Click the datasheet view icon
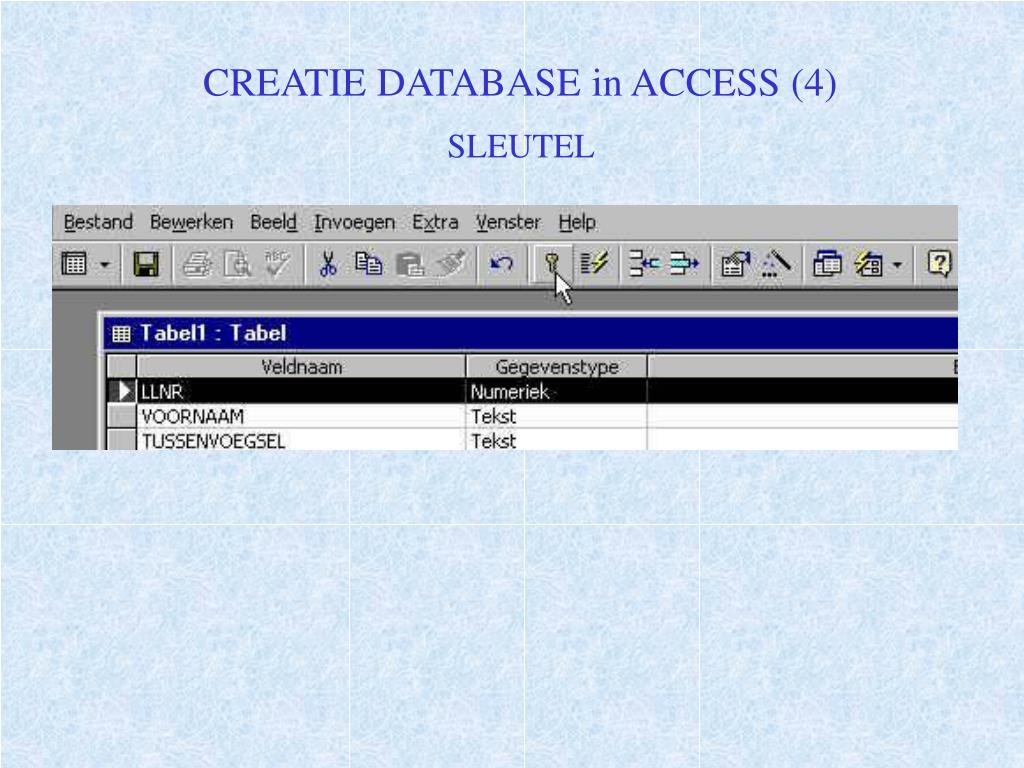The height and width of the screenshot is (768, 1024). [74, 264]
